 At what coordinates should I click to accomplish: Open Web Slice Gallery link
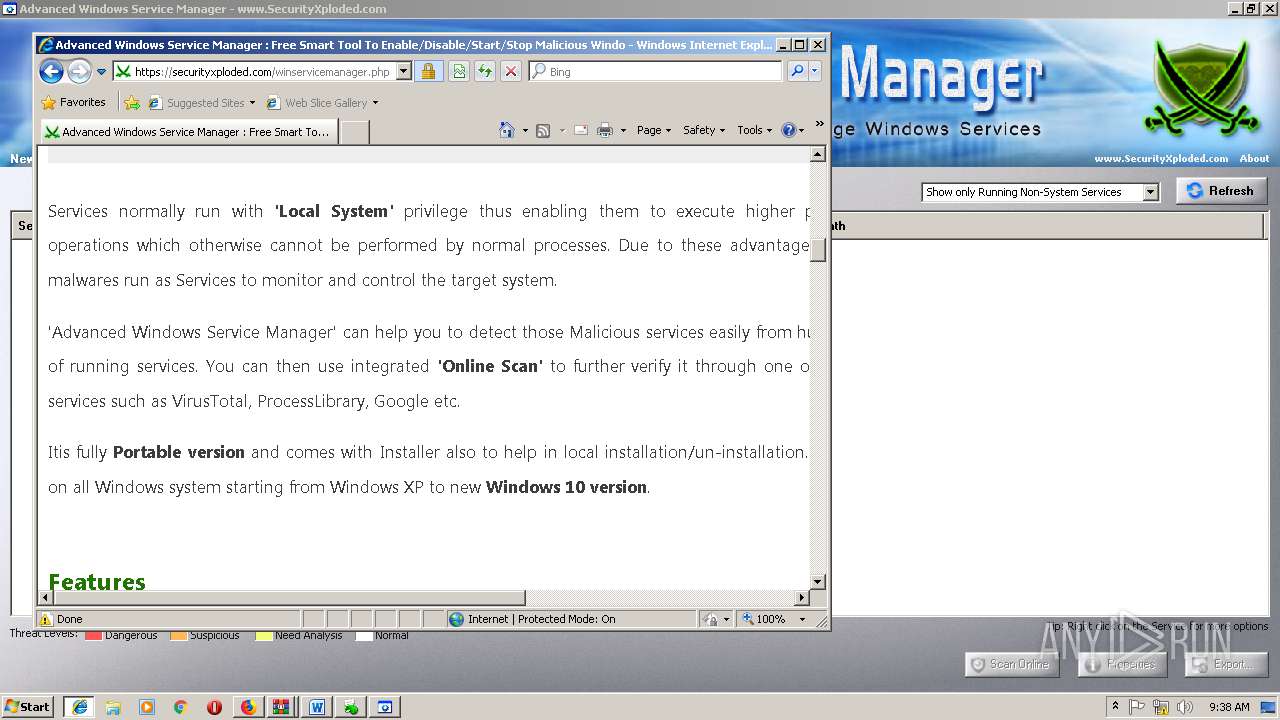[x=322, y=102]
